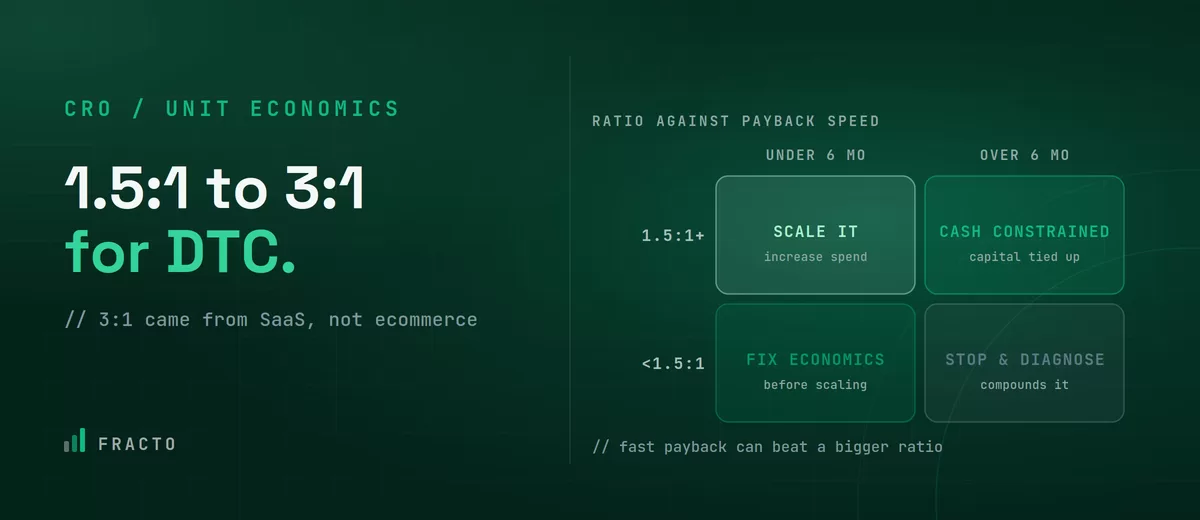The width and height of the screenshot is (1200, 520).
Task: Click the 'compounds it' subtitle text
Action: click(x=1024, y=385)
